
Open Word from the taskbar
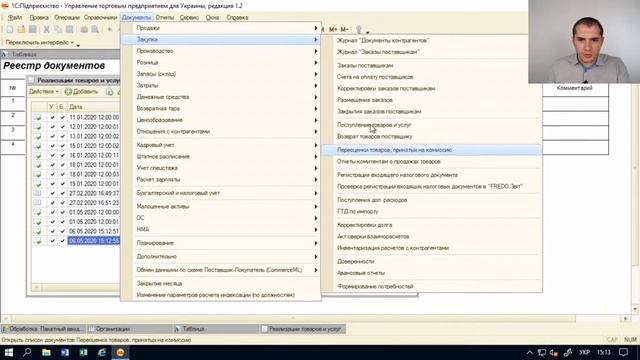(64, 352)
